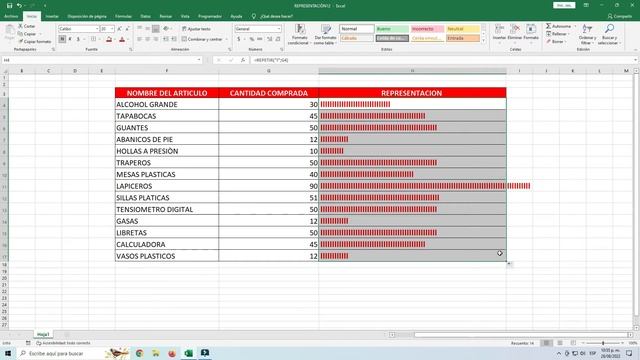Increase indent in alignment group

(174, 39)
